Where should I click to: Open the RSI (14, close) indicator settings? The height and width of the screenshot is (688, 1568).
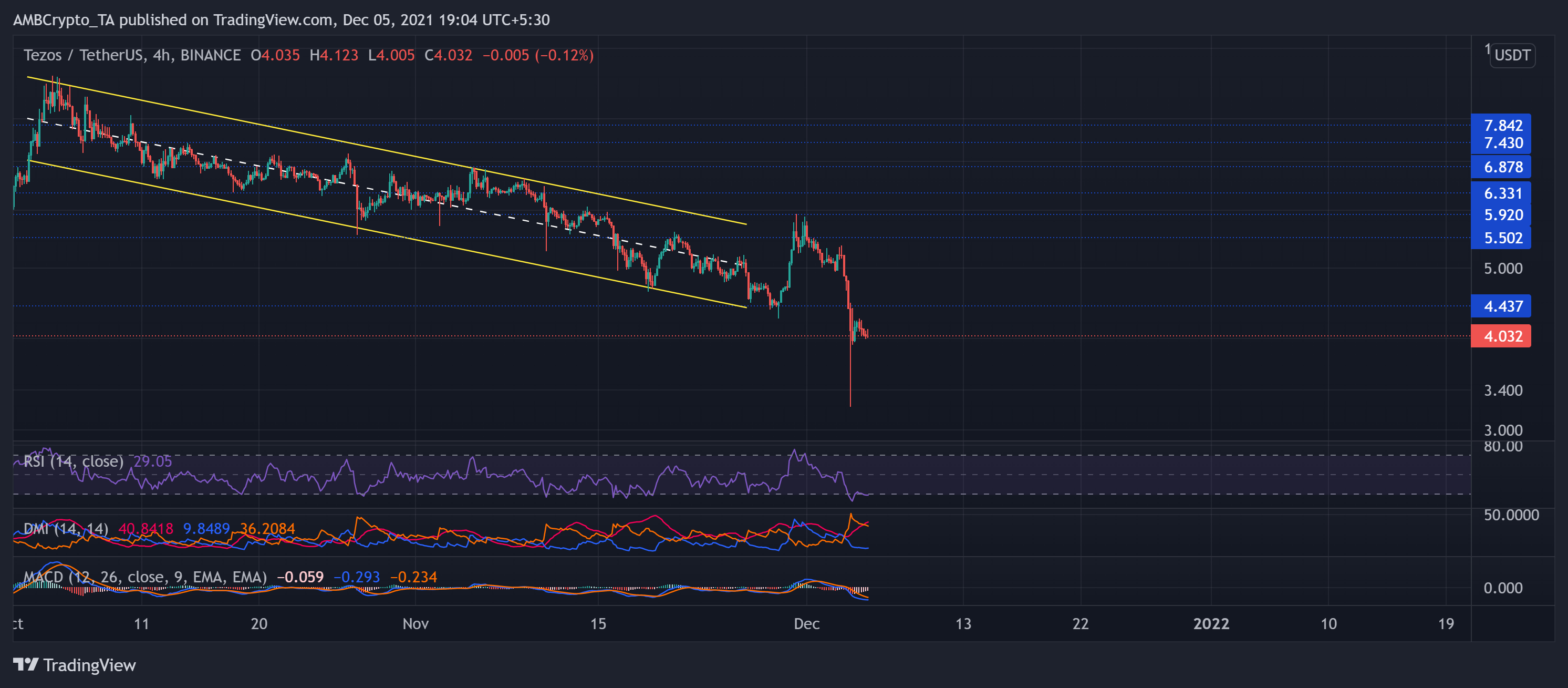coord(73,461)
